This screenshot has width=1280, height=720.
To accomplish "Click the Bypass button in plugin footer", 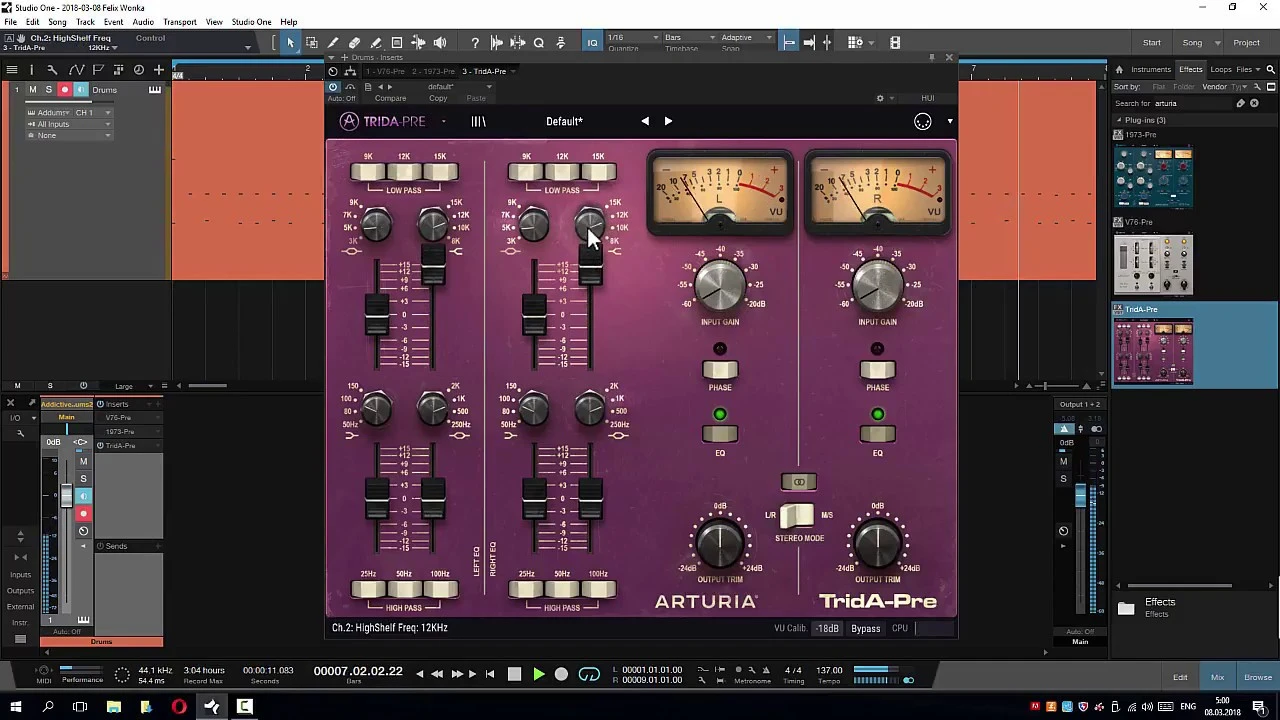I will click(x=865, y=629).
